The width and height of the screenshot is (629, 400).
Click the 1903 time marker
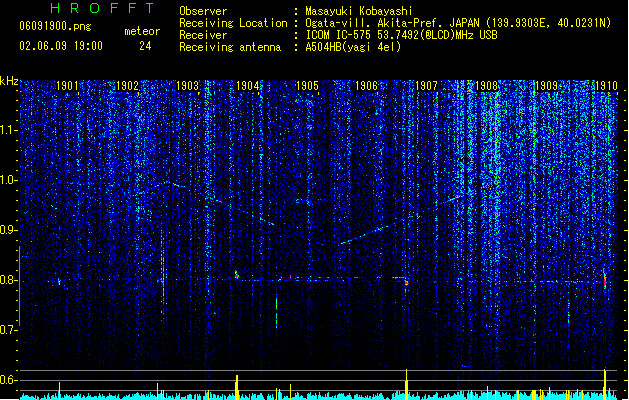coord(187,86)
